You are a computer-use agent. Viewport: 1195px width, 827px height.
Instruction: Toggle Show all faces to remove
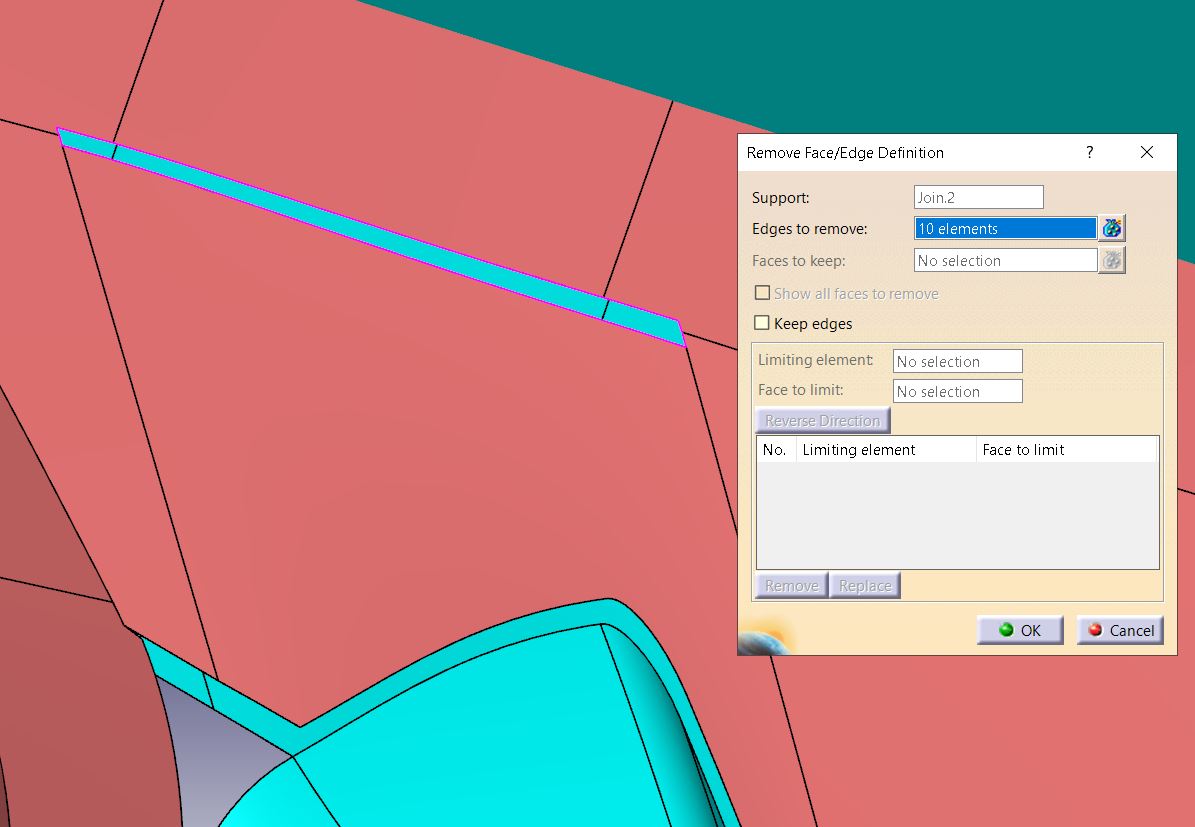point(762,292)
